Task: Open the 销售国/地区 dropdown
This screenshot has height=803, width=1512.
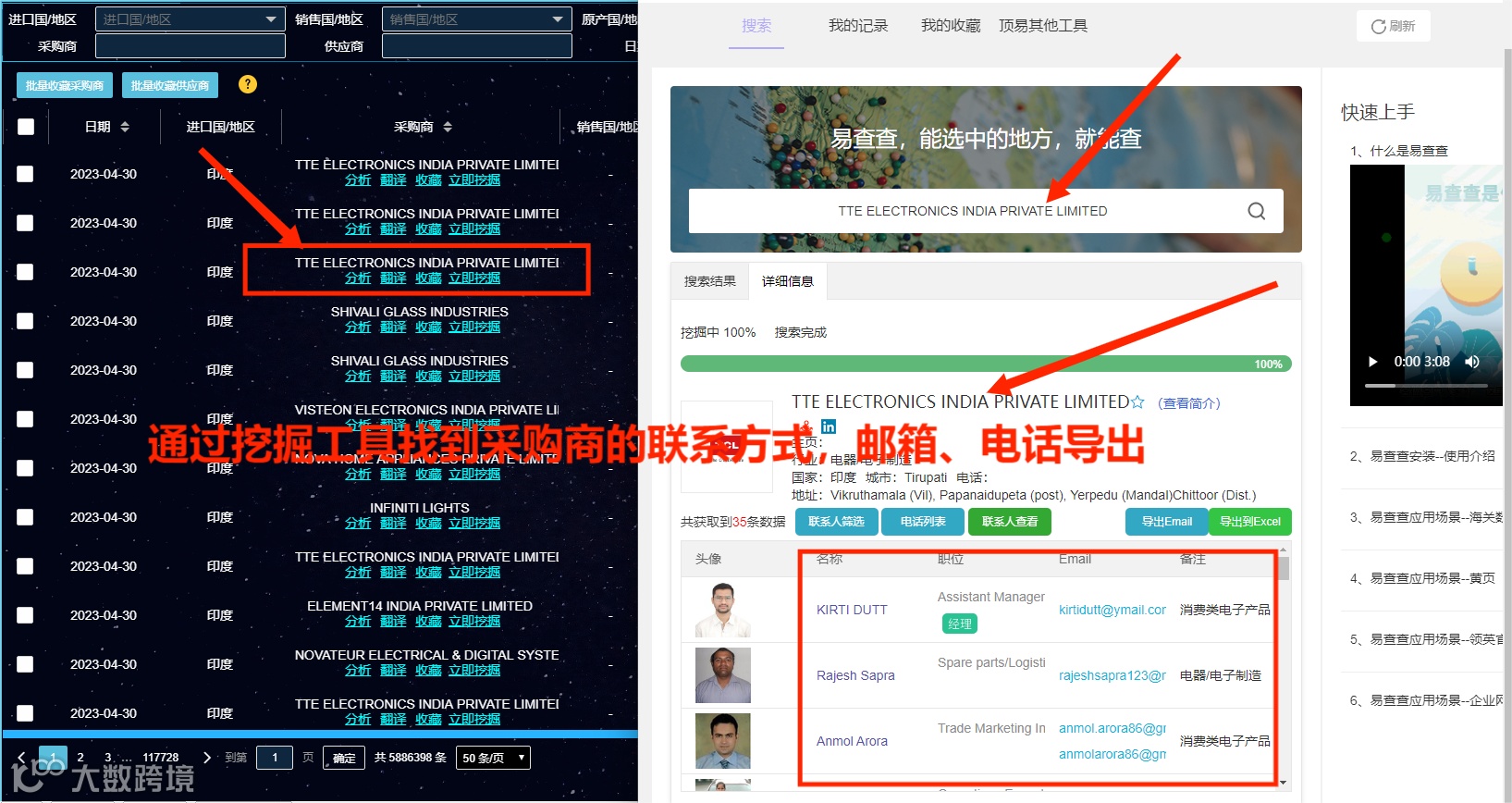Action: click(x=476, y=19)
